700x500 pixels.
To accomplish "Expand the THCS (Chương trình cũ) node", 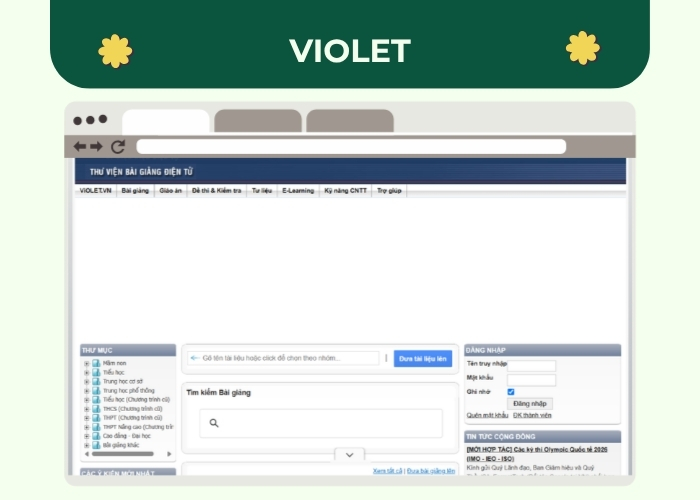I will (x=87, y=409).
